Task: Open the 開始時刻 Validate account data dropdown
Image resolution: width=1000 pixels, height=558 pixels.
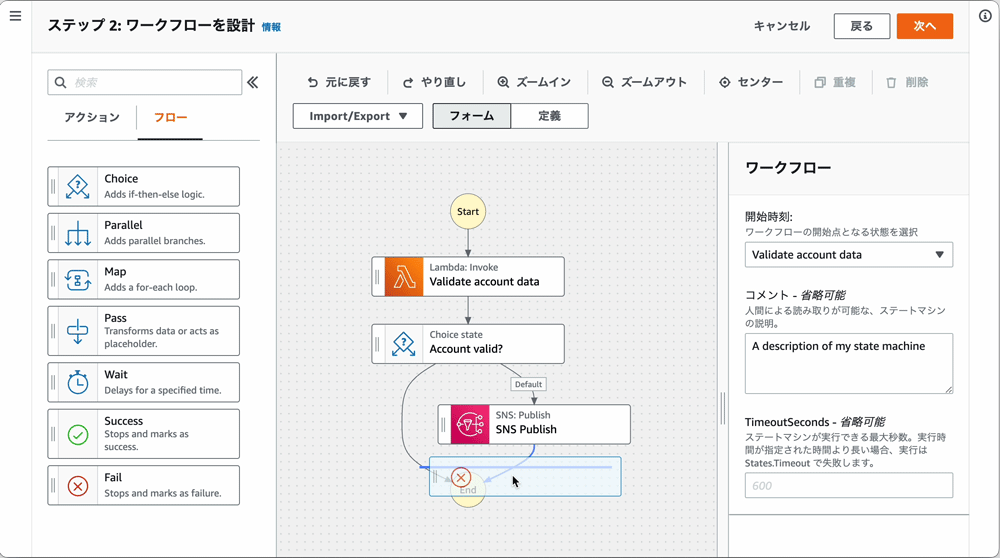Action: [x=849, y=254]
